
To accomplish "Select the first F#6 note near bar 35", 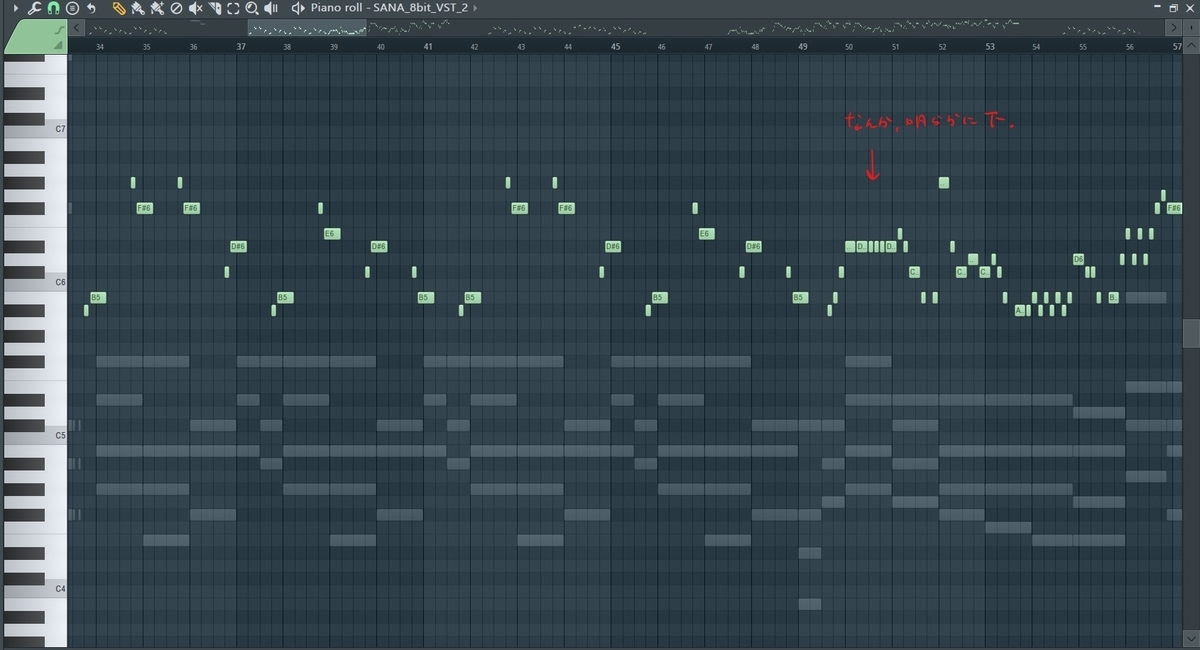I will tap(144, 208).
